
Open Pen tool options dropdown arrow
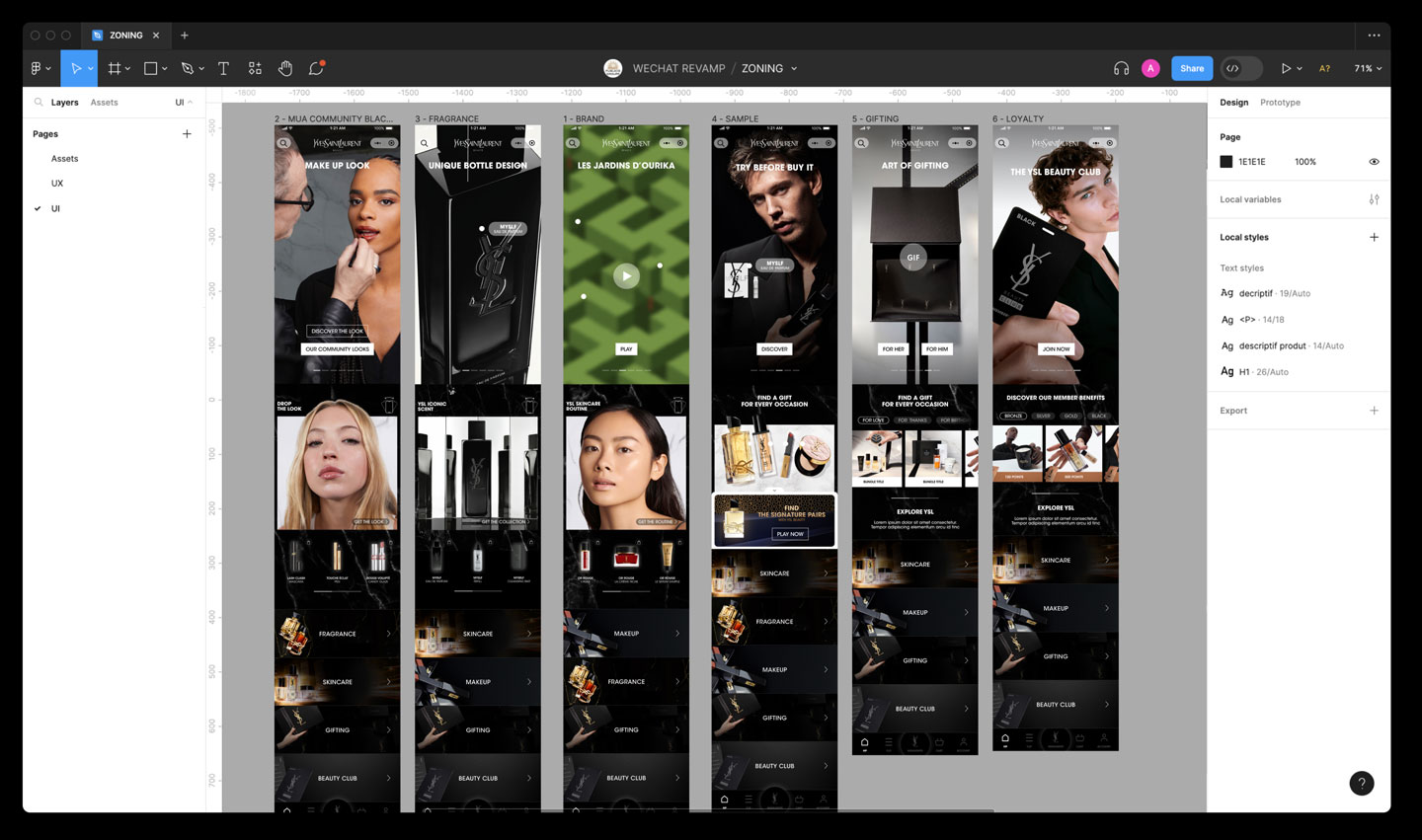point(201,69)
